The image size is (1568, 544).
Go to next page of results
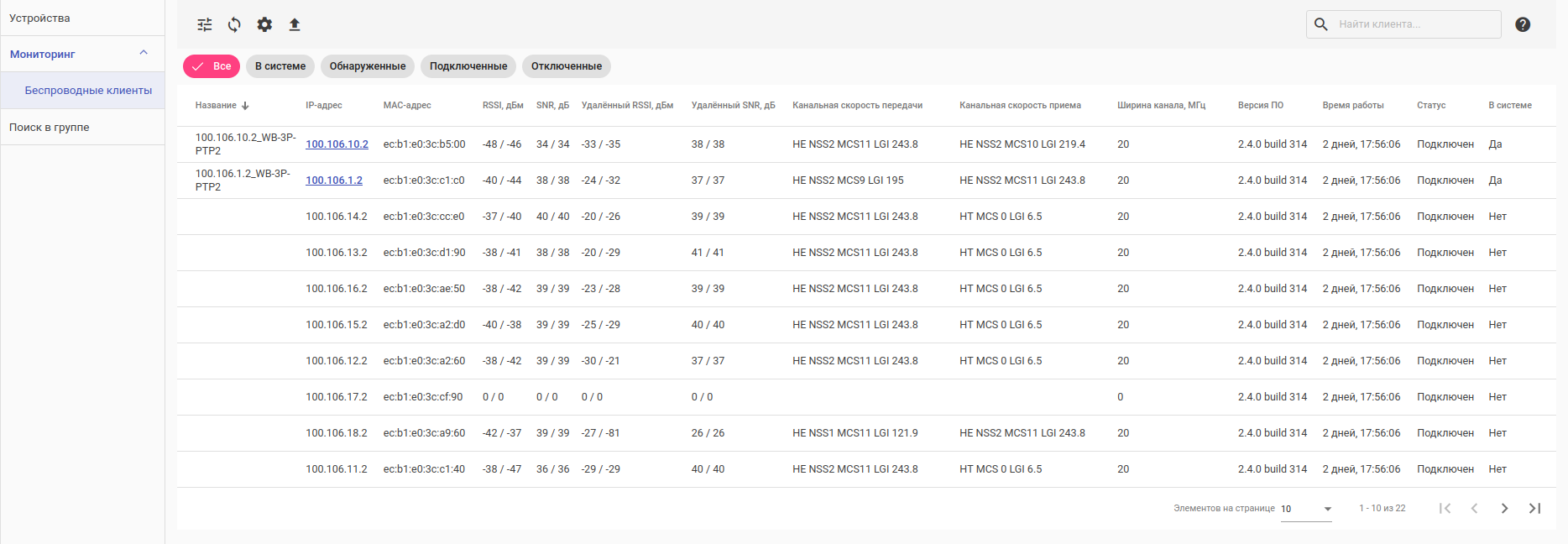click(1504, 508)
